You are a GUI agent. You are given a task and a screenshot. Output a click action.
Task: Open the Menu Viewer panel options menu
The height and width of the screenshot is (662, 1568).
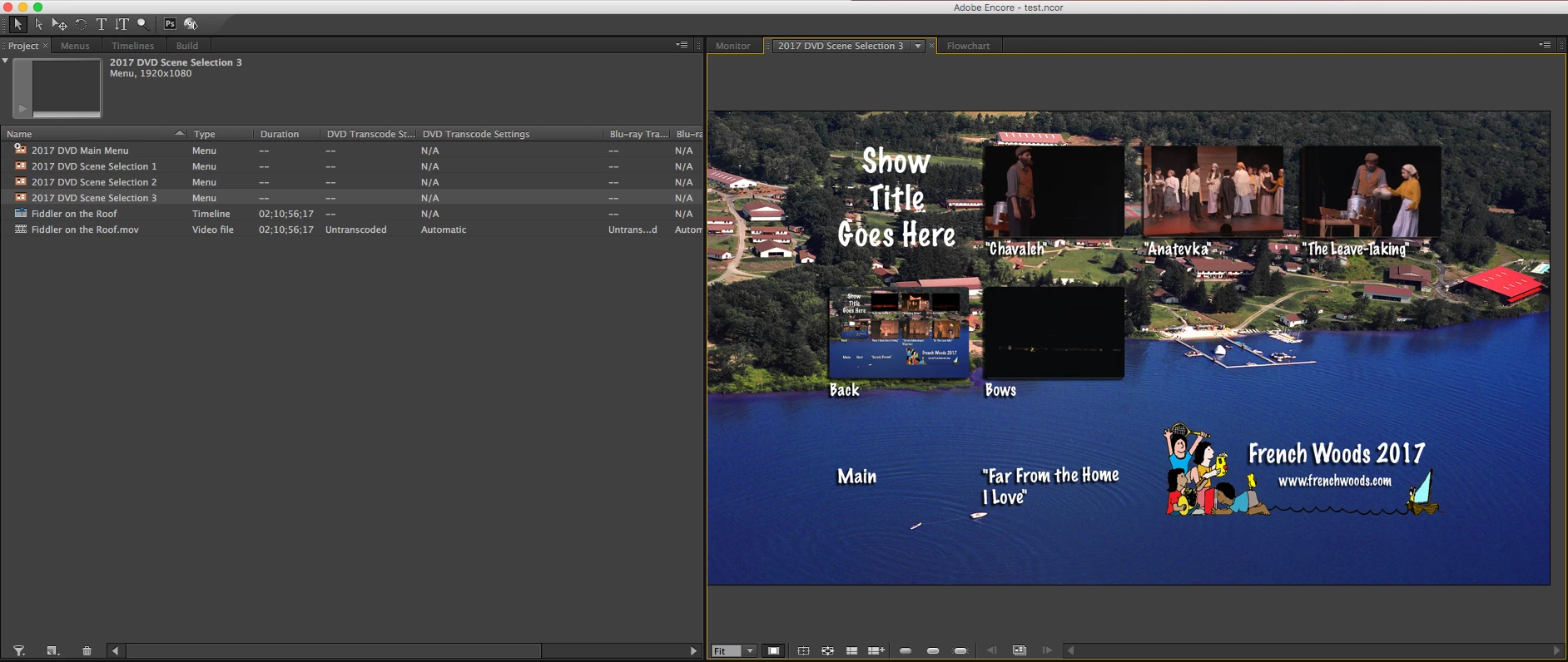[1545, 45]
